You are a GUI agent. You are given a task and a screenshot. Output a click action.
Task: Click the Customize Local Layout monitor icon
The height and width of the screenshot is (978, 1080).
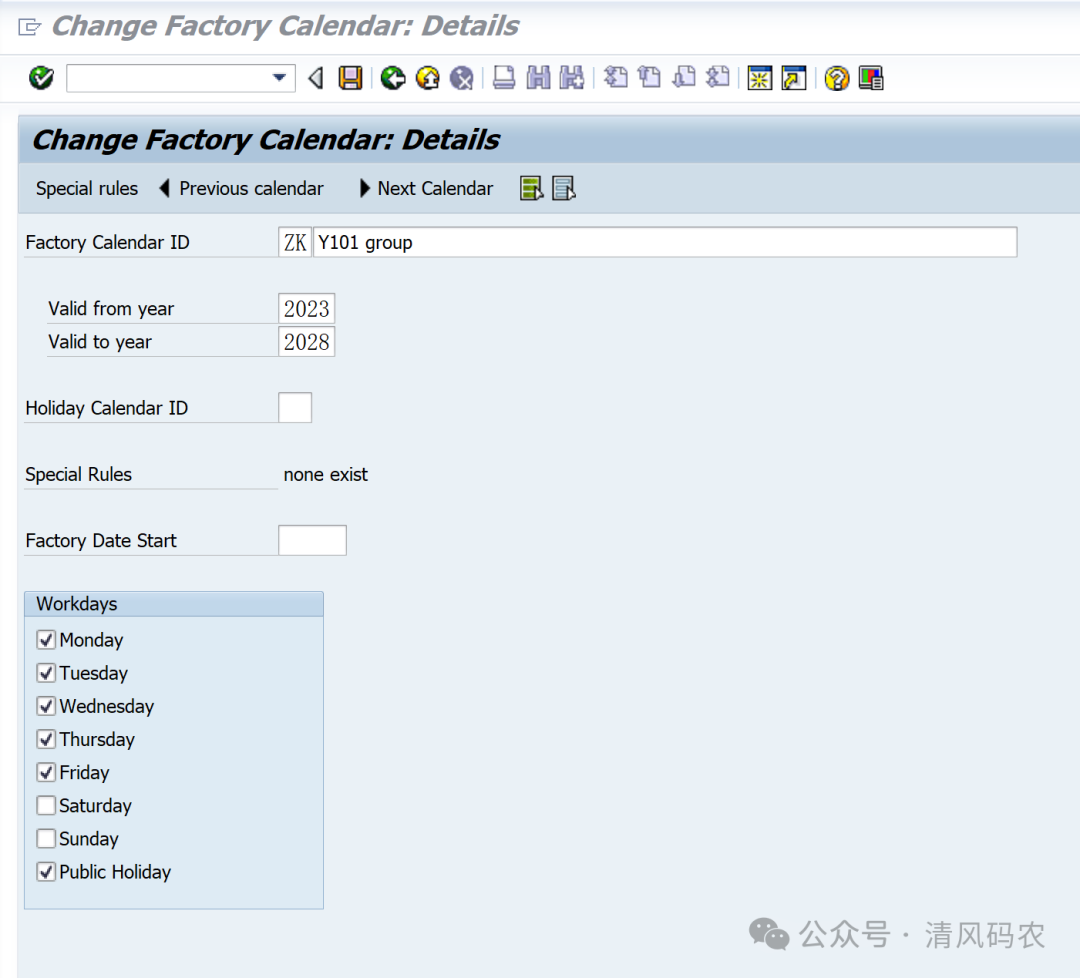871,78
